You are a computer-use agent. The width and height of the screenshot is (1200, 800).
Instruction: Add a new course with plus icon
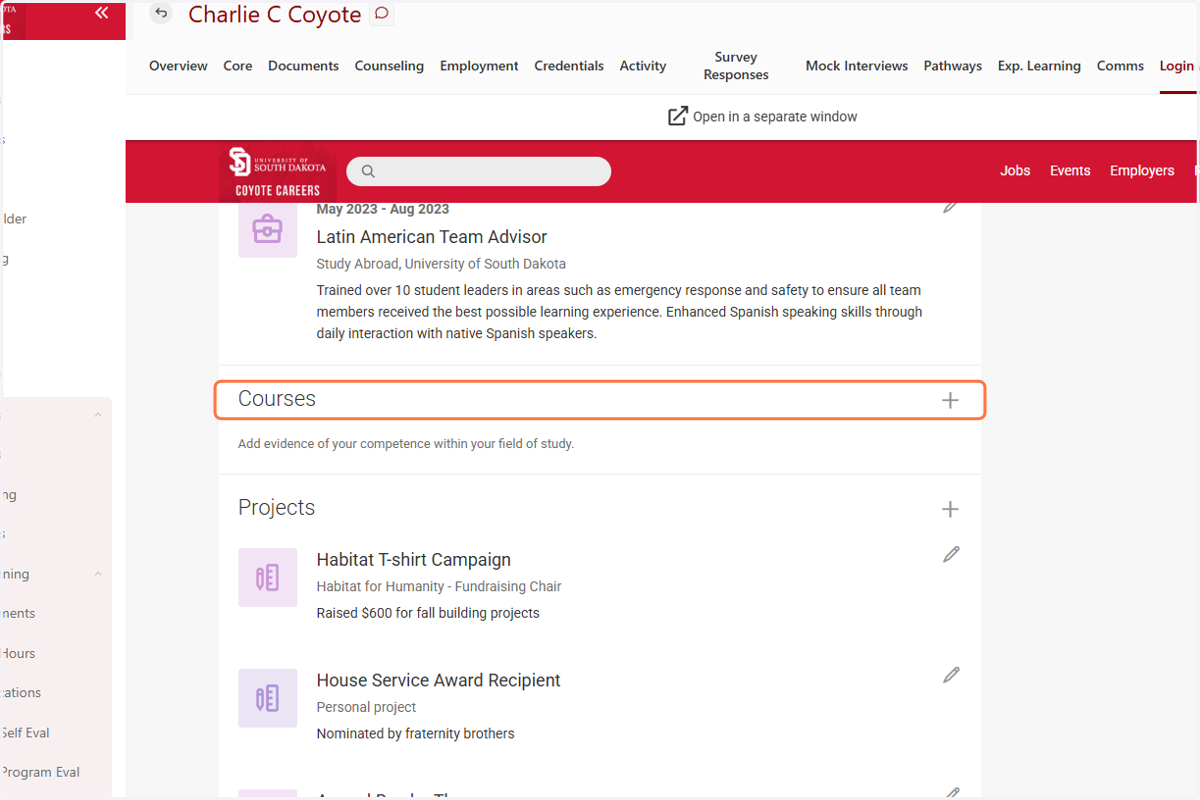pyautogui.click(x=950, y=400)
